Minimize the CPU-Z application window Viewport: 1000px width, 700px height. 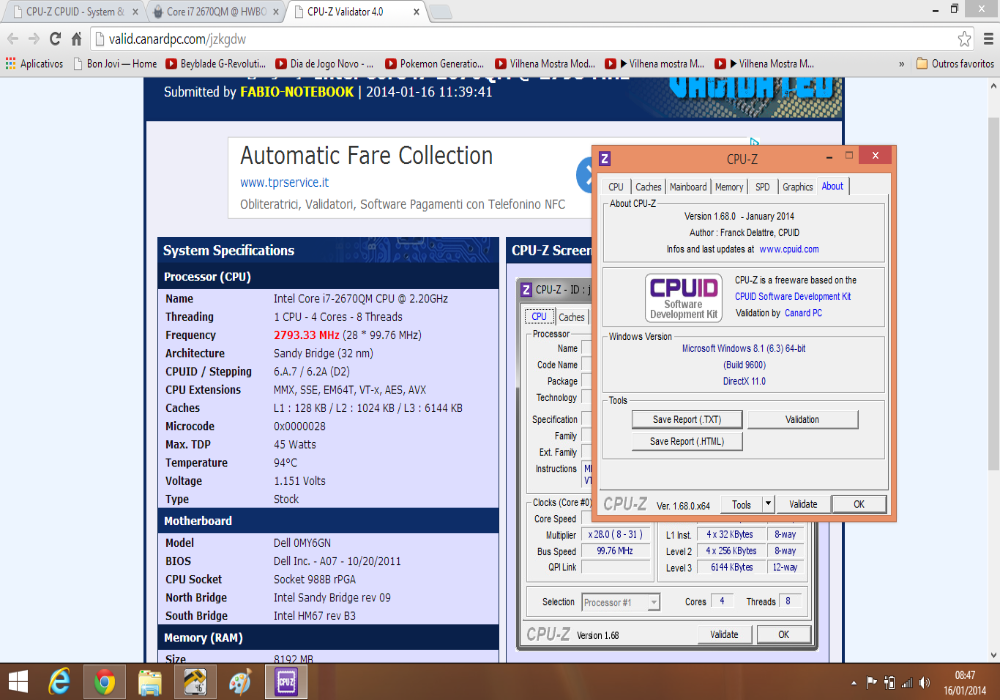pyautogui.click(x=829, y=156)
